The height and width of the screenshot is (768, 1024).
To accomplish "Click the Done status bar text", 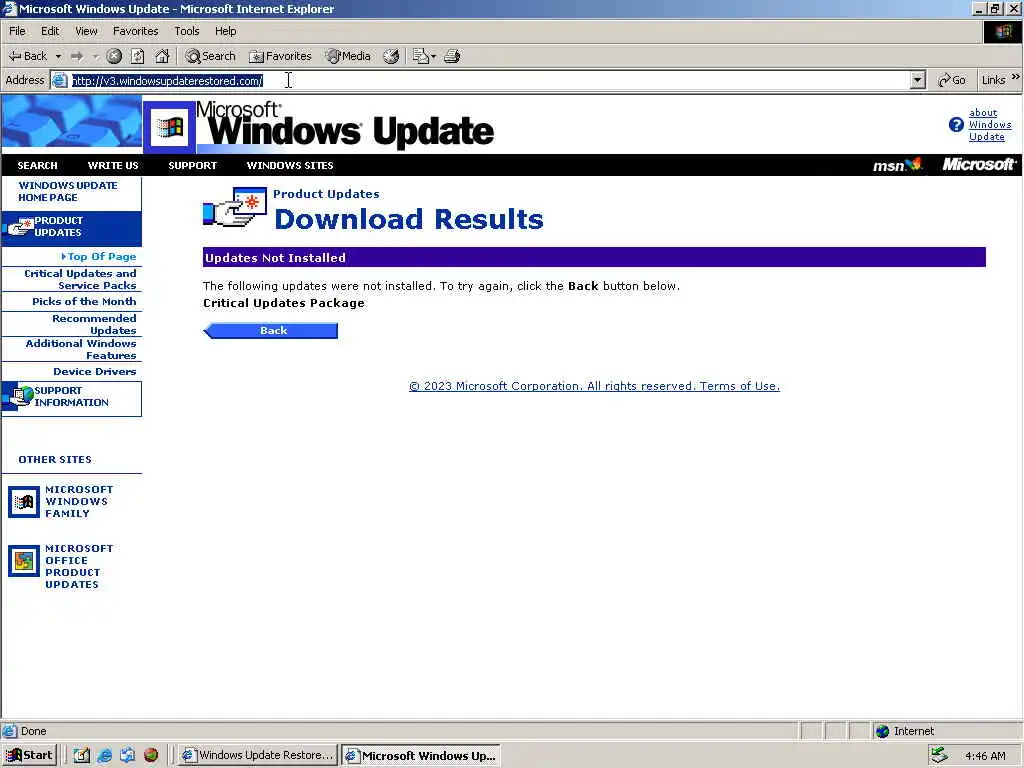I will 33,731.
